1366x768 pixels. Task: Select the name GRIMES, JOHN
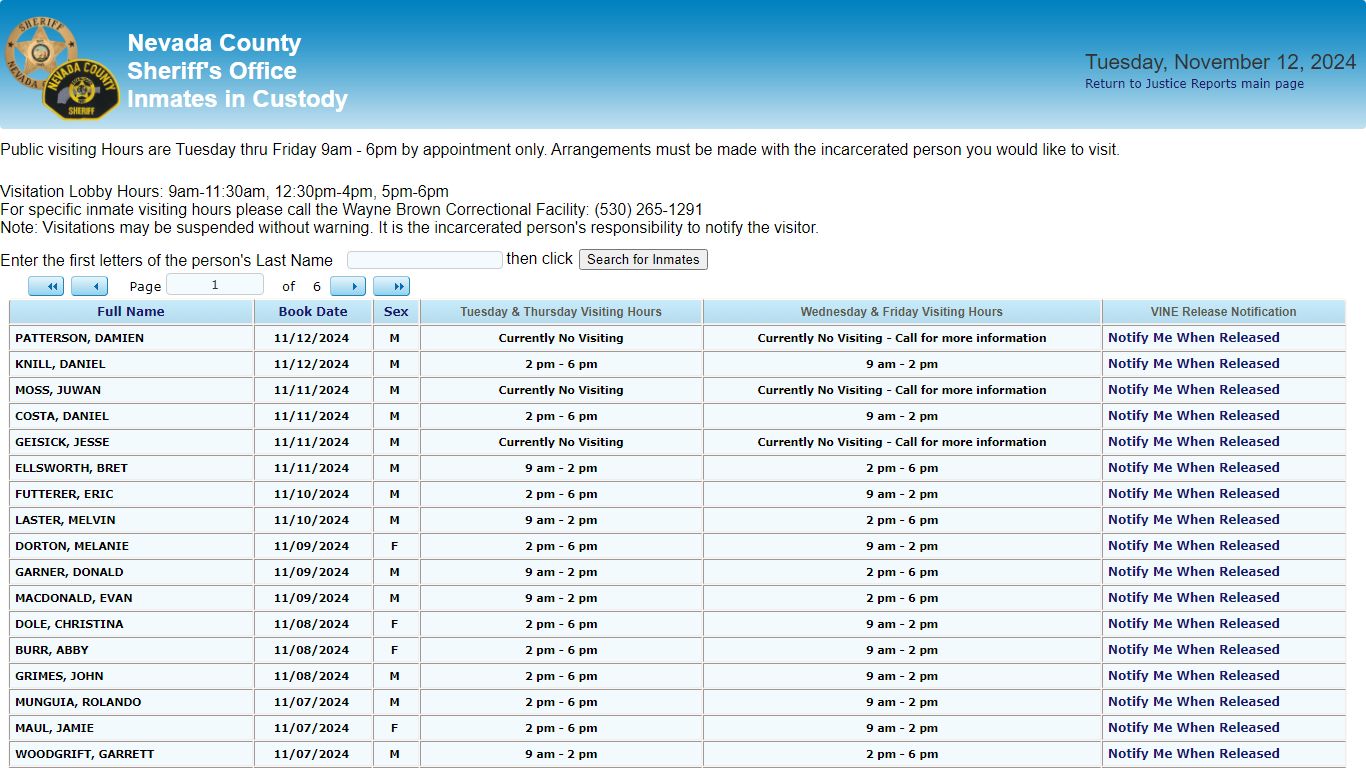pyautogui.click(x=59, y=676)
